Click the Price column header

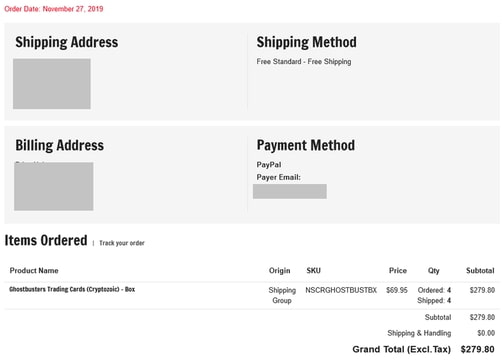[398, 271]
